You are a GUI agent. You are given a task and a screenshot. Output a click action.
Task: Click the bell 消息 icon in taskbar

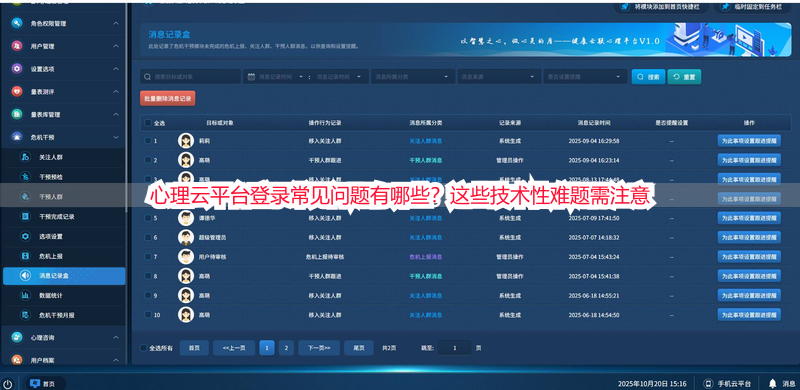772,383
